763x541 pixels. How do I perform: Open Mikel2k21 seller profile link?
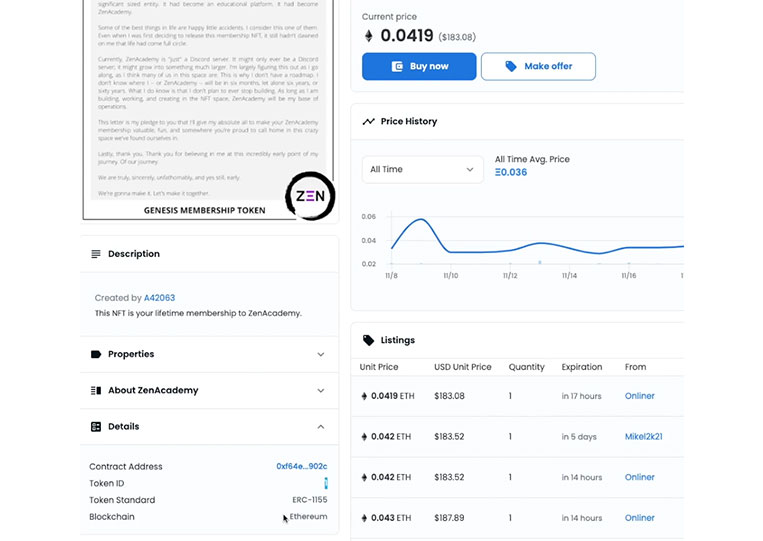(643, 436)
